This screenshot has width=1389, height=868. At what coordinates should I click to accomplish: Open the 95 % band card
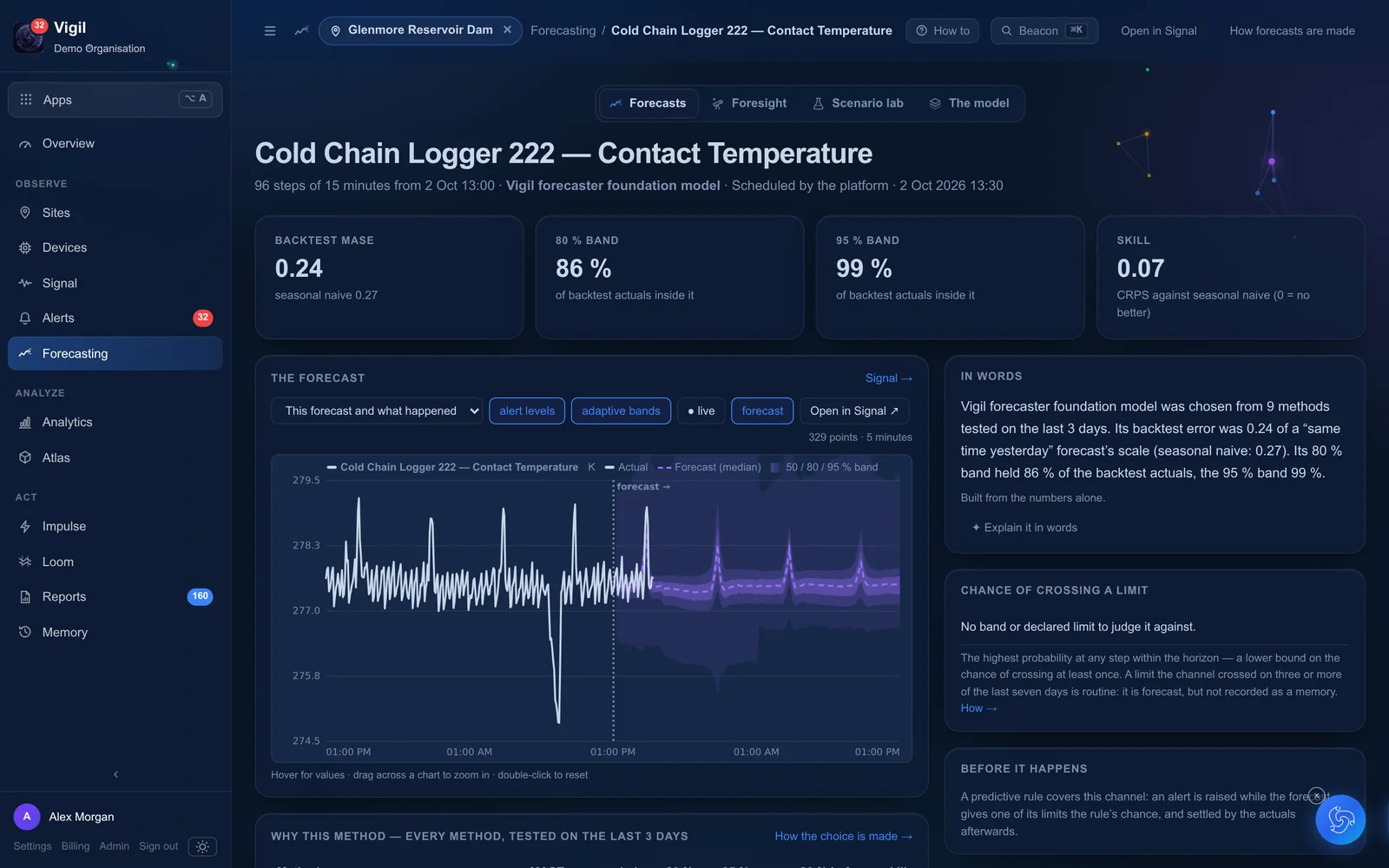click(x=950, y=277)
